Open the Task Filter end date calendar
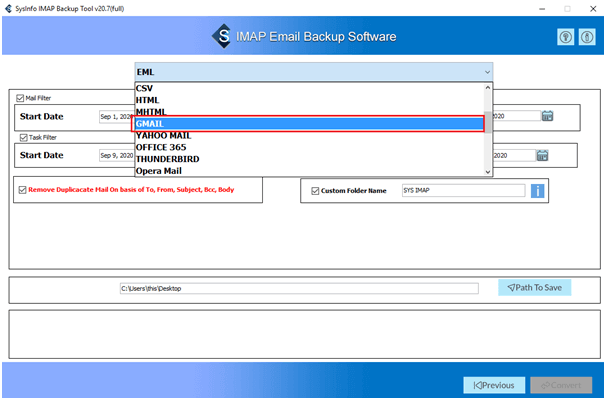The height and width of the screenshot is (400, 606). click(x=542, y=155)
